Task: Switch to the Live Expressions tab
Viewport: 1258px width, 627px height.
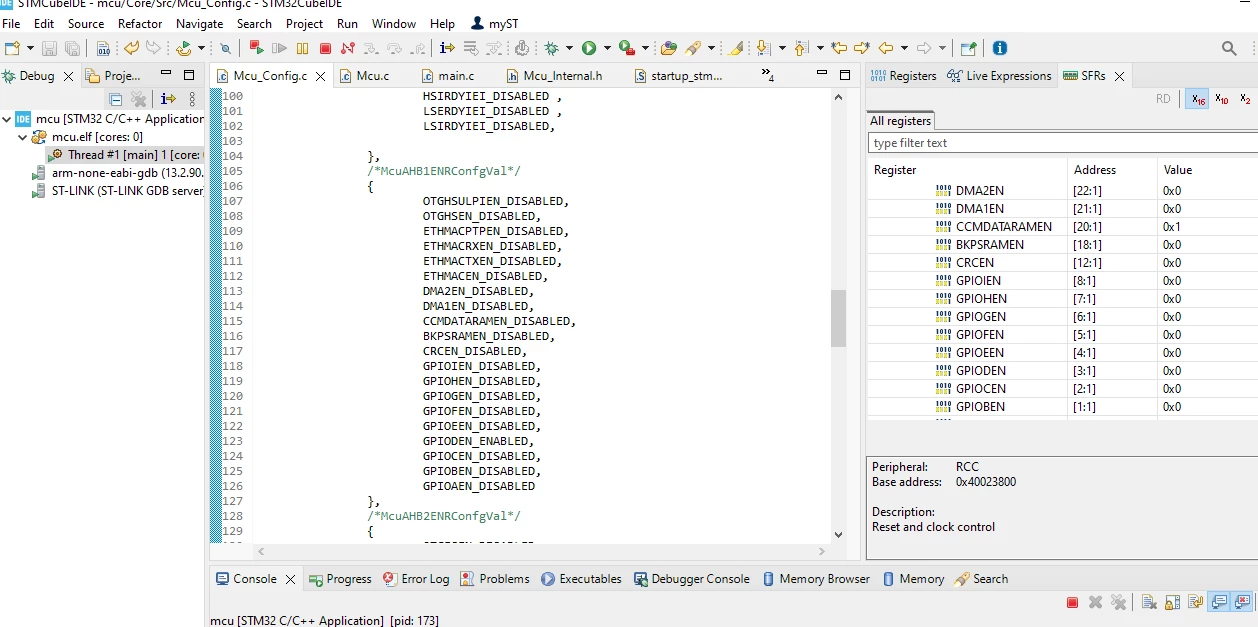Action: click(x=999, y=76)
